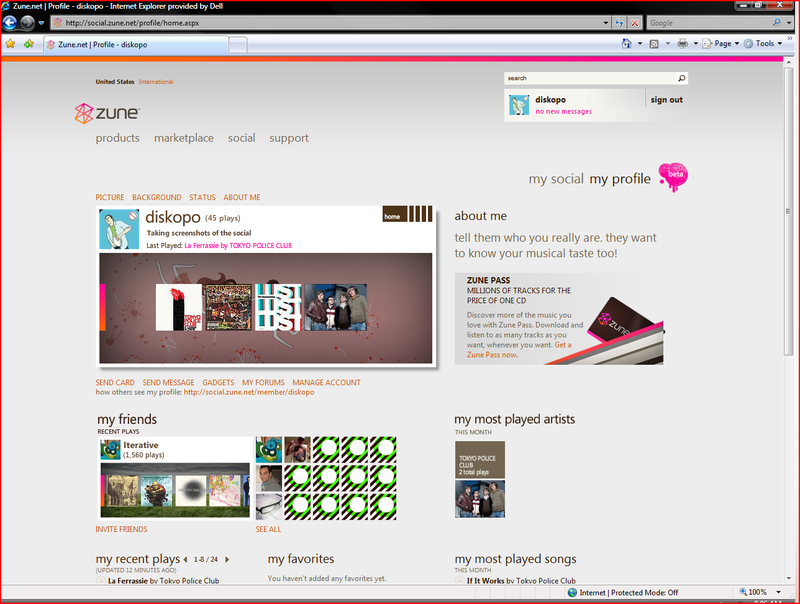Expand the zoom level dropdown arrow
The width and height of the screenshot is (800, 604).
(779, 592)
